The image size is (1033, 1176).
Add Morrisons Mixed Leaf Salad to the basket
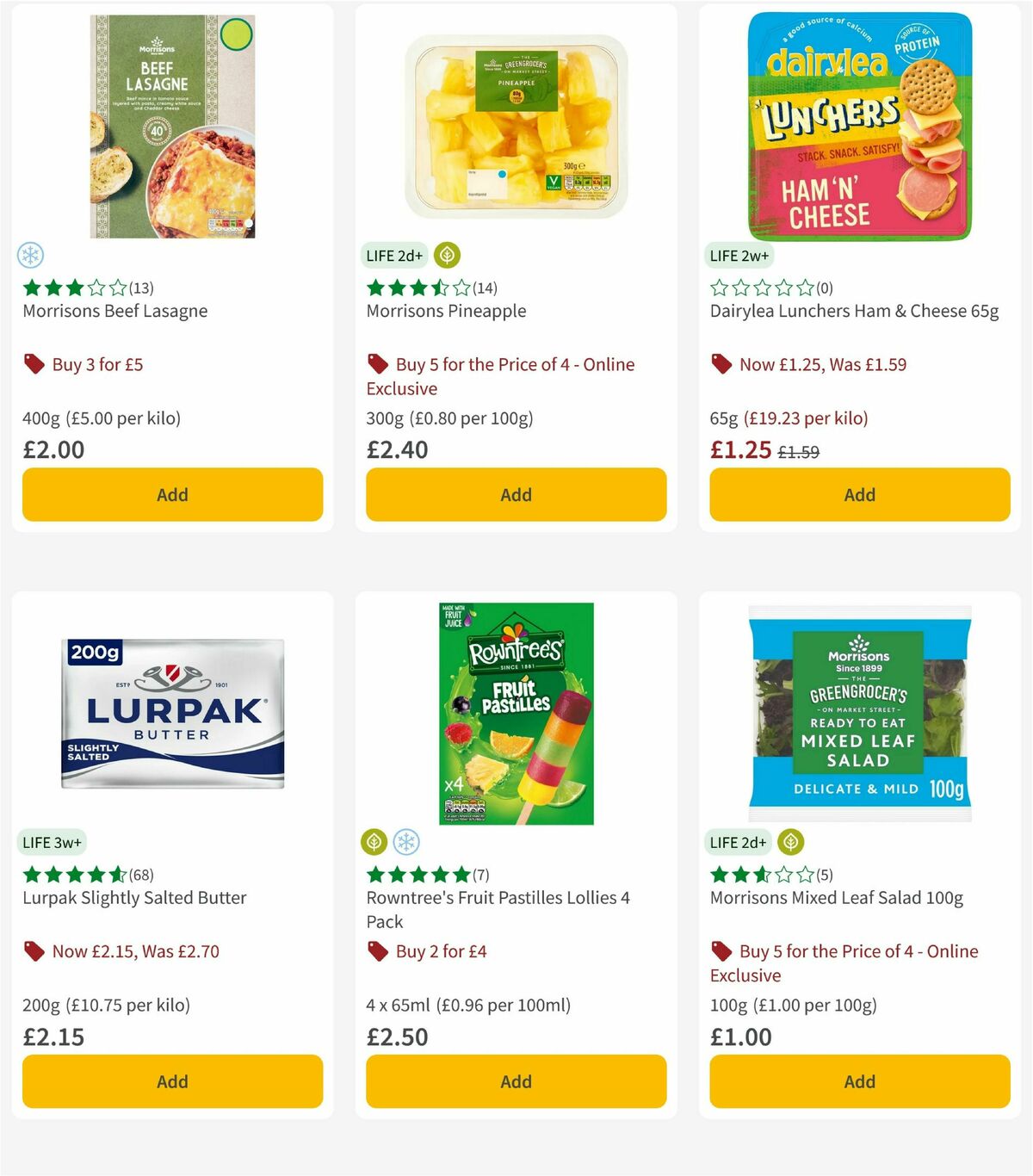[859, 1081]
